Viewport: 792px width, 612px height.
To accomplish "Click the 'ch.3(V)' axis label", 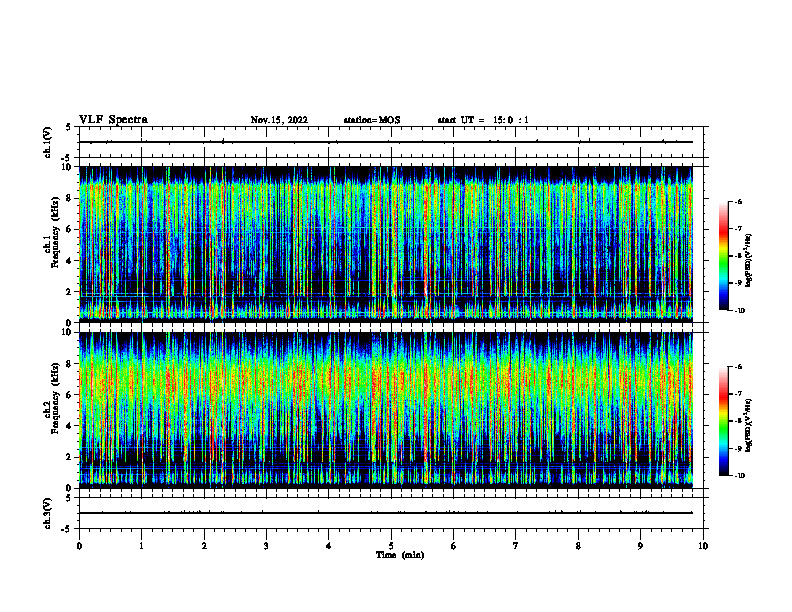I will pyautogui.click(x=48, y=513).
